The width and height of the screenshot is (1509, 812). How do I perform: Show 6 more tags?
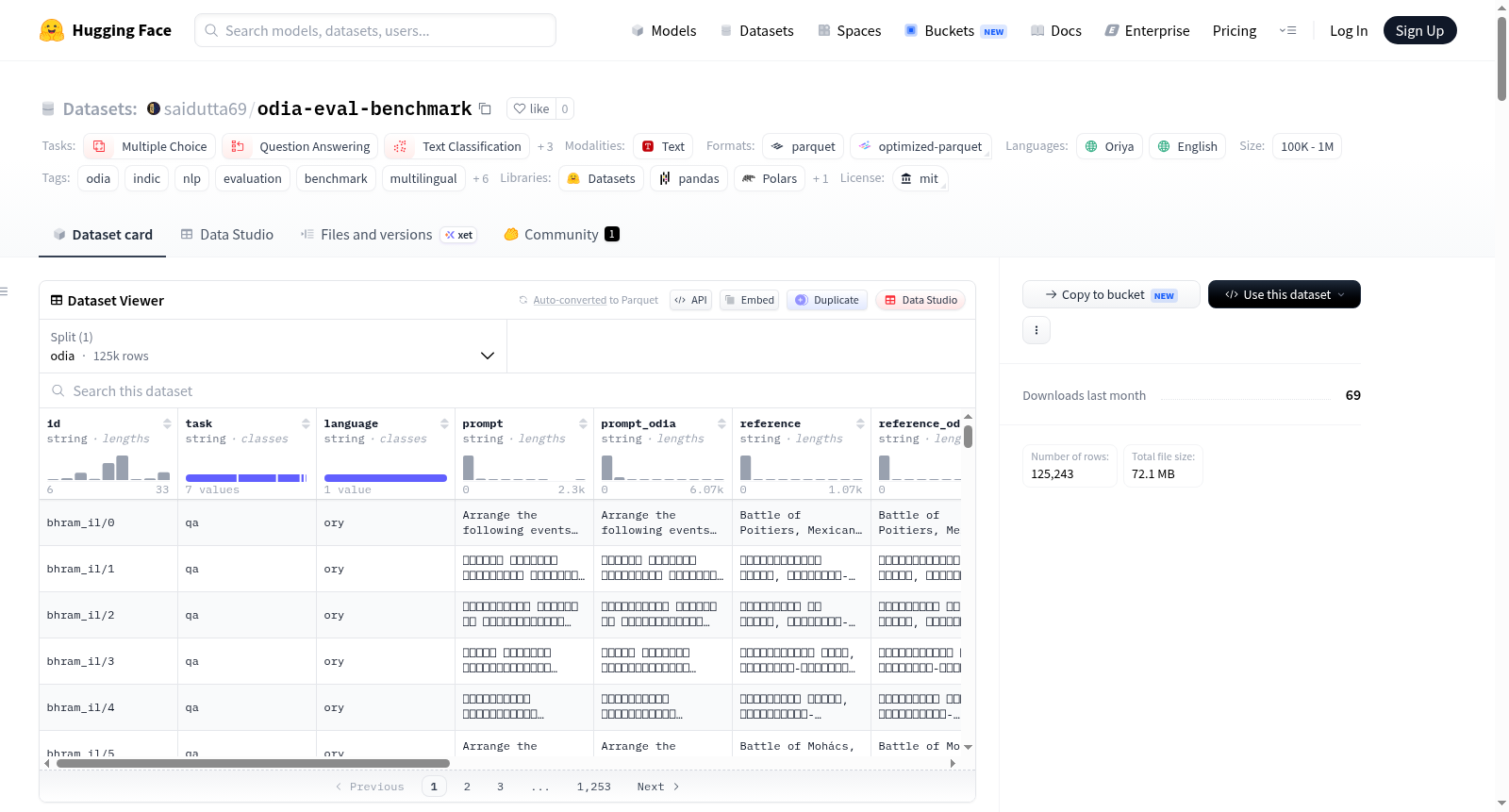click(481, 178)
